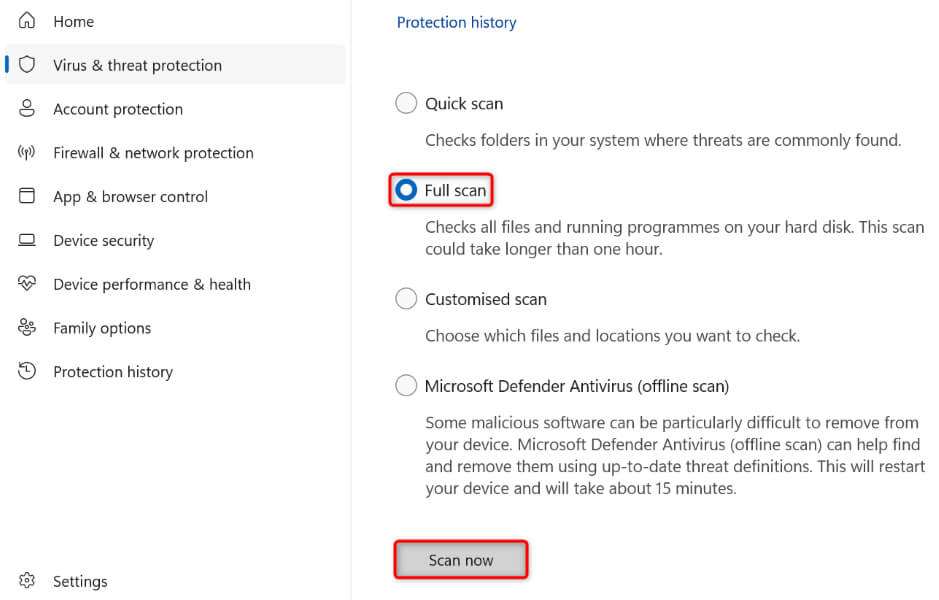Click the Device performance & health heart icon
Image resolution: width=939 pixels, height=600 pixels.
coord(27,284)
